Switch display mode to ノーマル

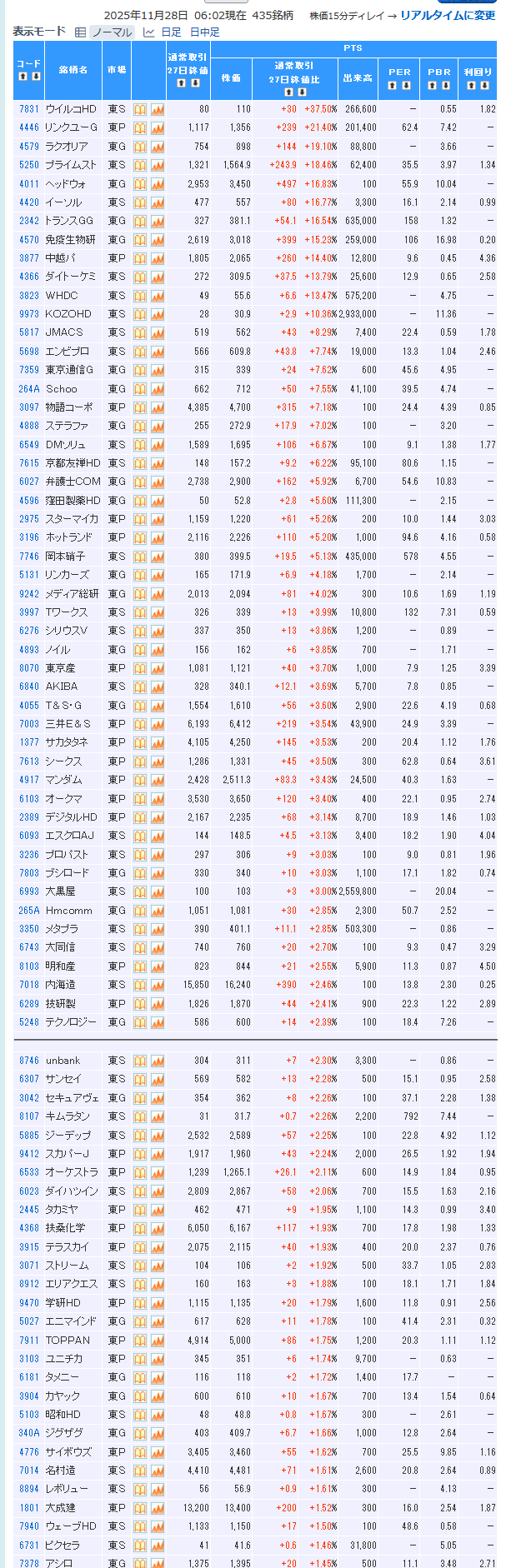coord(111,32)
